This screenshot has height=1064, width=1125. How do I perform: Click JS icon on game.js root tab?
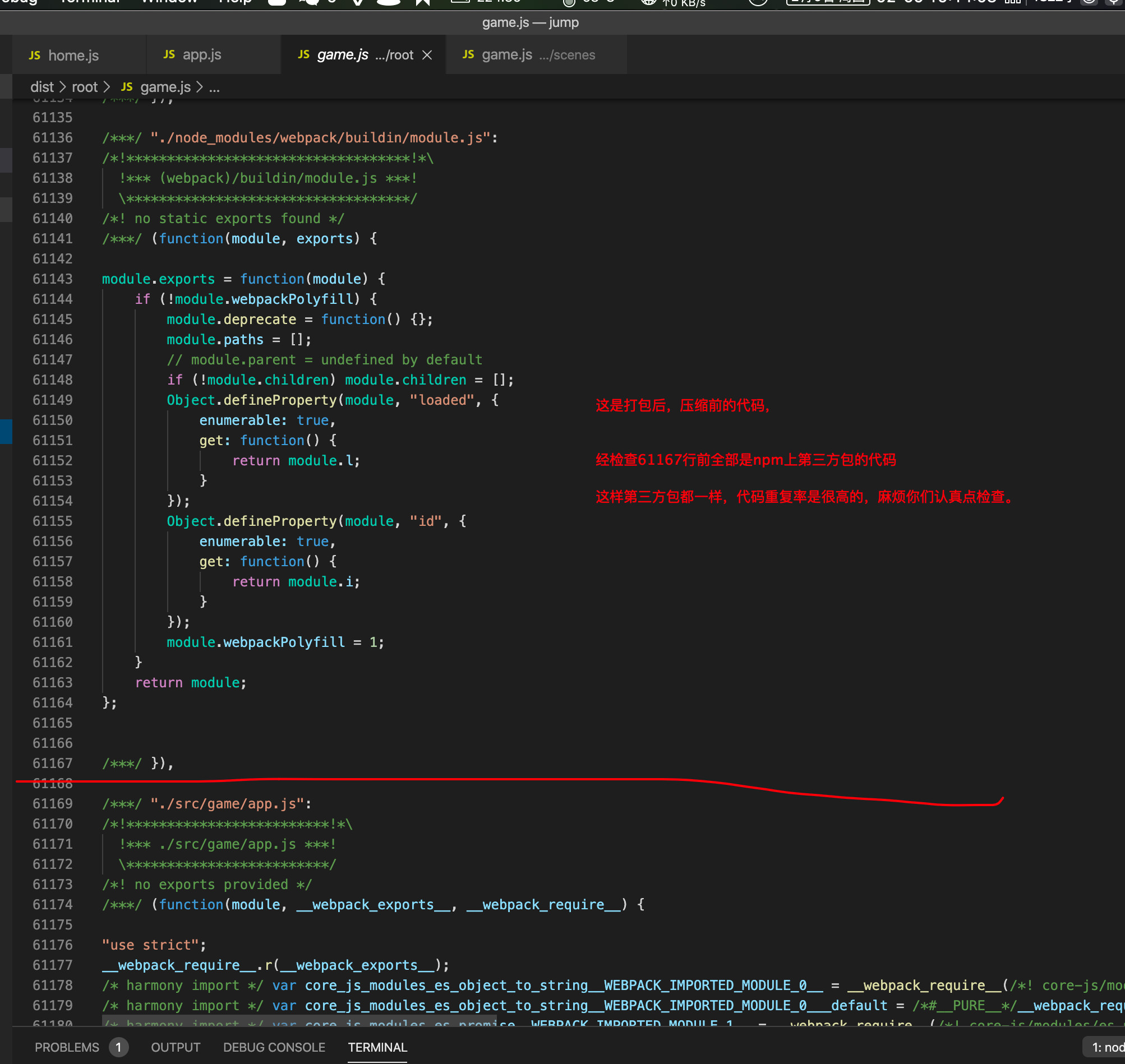[303, 54]
